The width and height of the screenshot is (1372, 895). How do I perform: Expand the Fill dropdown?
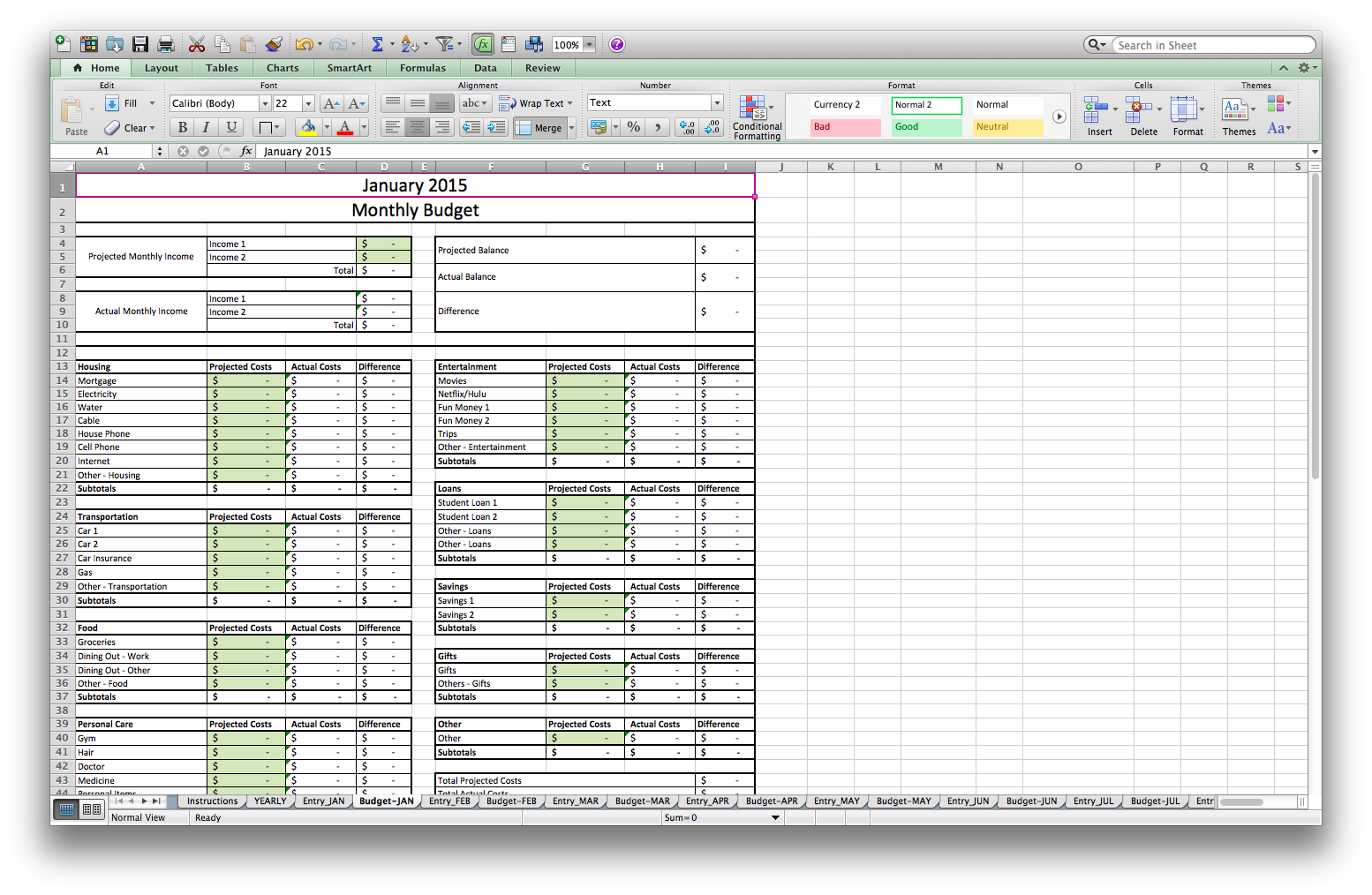(x=152, y=103)
